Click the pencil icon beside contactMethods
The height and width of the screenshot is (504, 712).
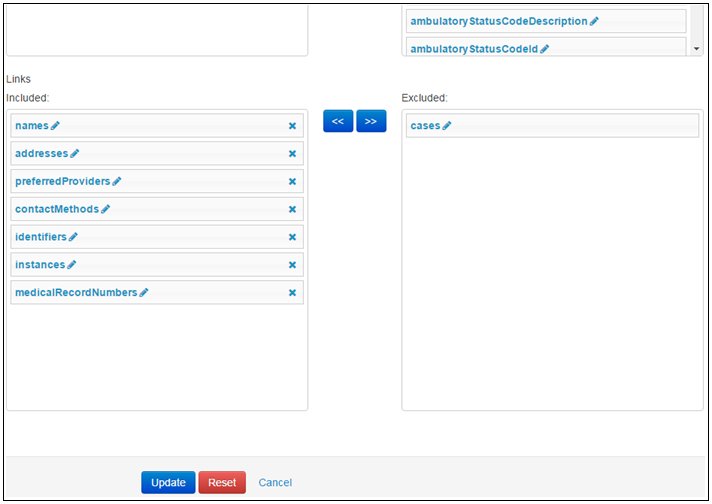(106, 210)
